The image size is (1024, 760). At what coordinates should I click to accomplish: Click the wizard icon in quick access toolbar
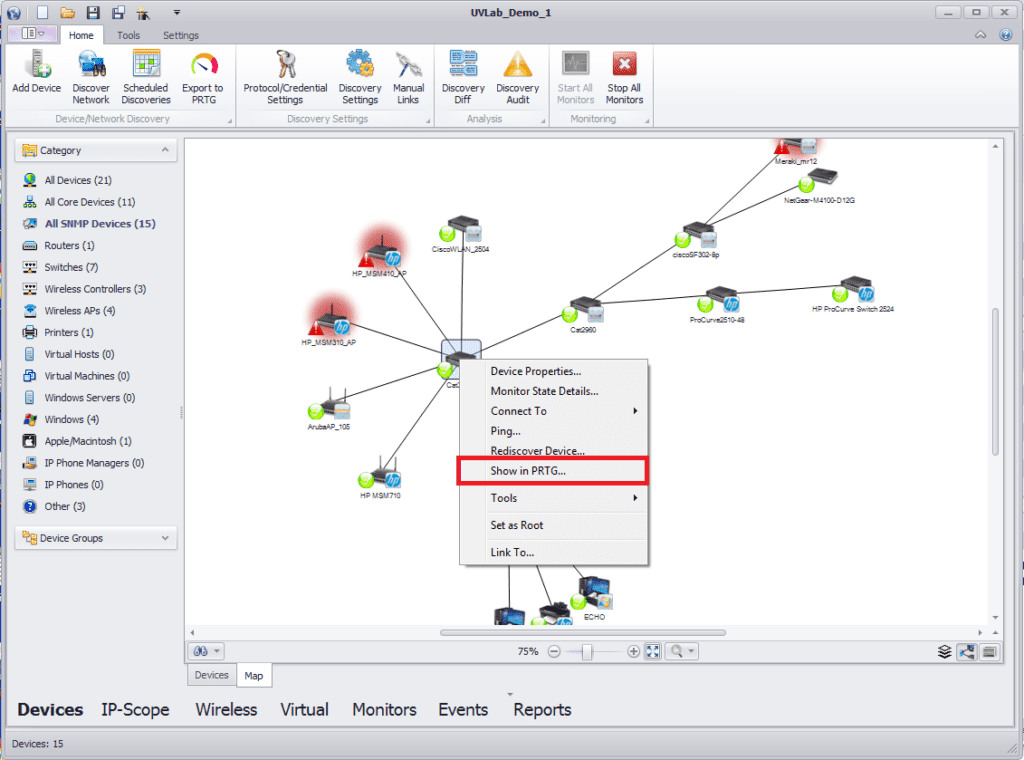coord(143,12)
